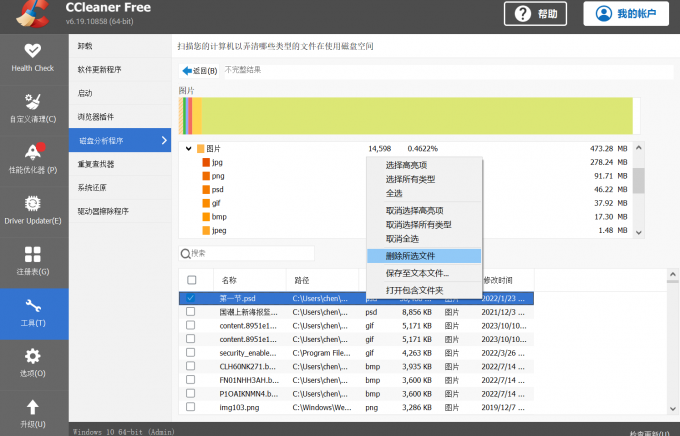Click the large yellow-green usage bar segment

coord(417,116)
